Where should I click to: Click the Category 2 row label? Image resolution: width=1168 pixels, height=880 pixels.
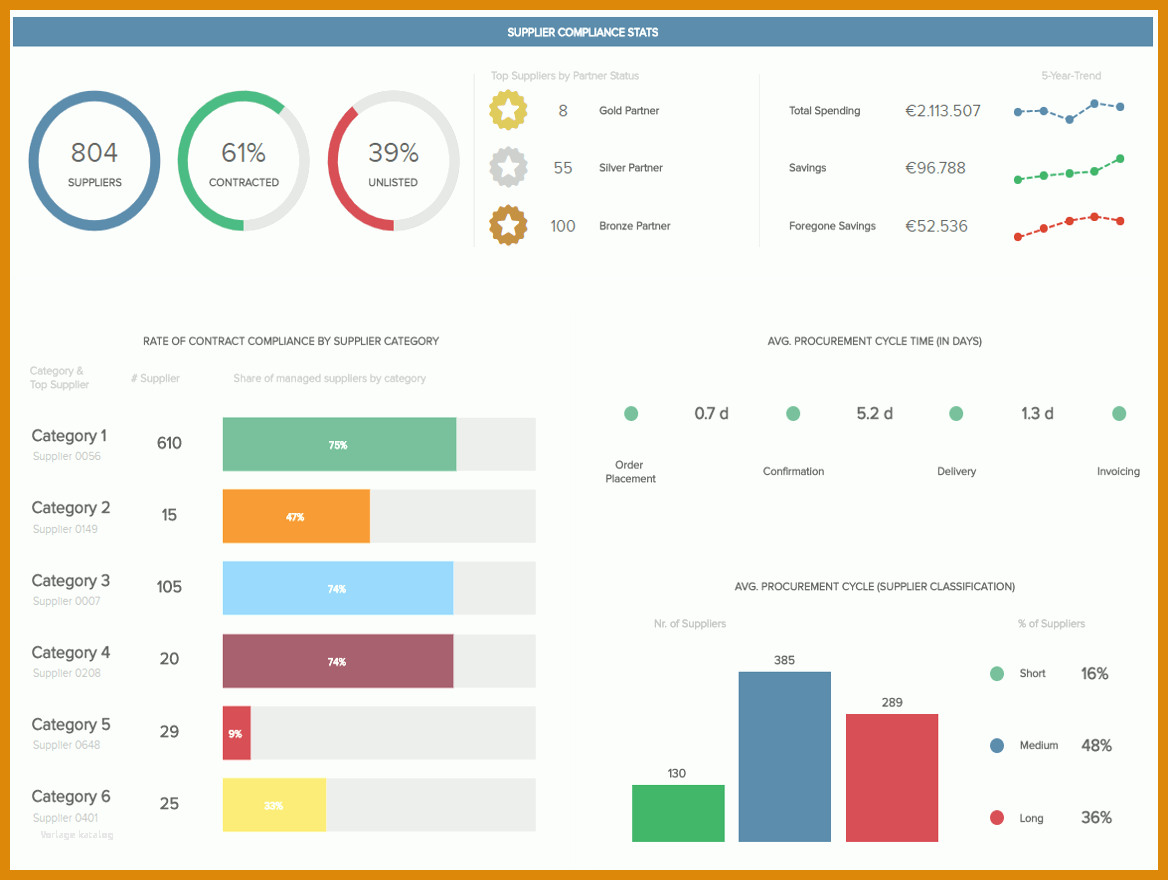(x=71, y=508)
